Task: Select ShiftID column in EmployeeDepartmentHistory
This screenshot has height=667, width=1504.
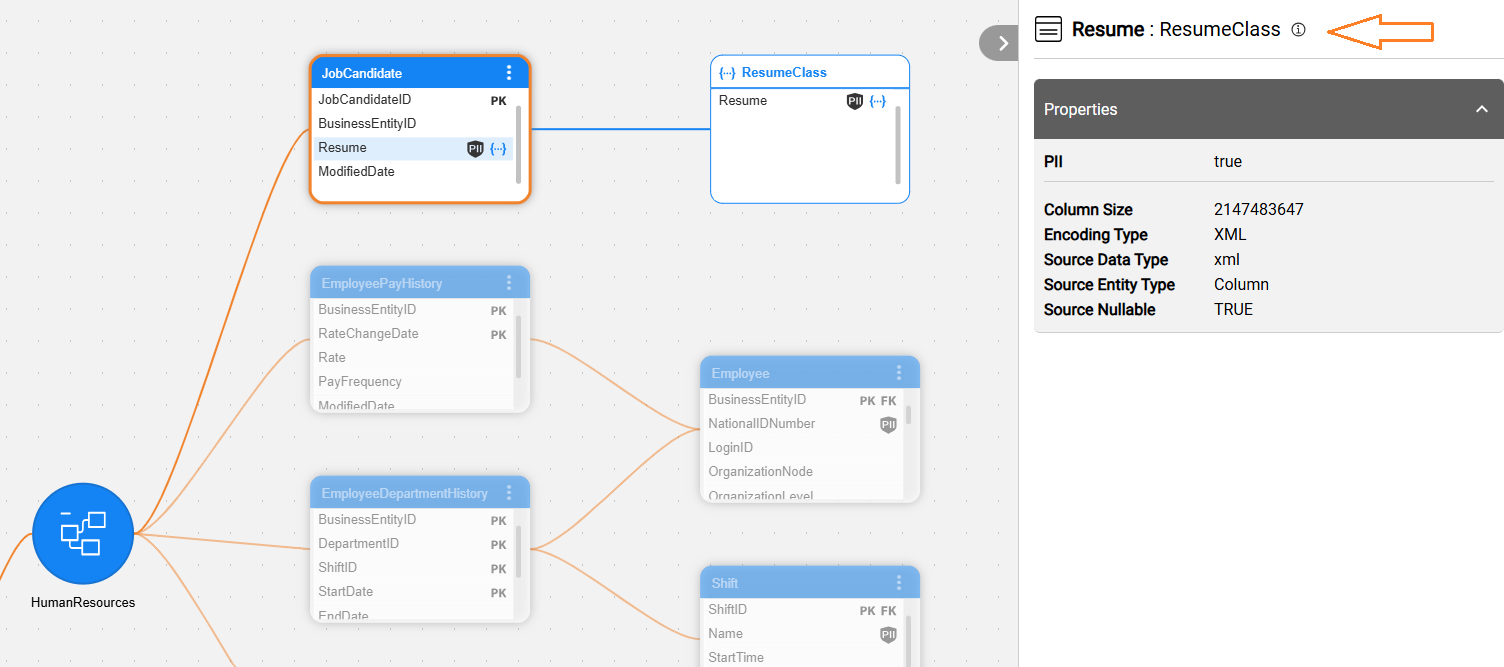Action: (413, 568)
